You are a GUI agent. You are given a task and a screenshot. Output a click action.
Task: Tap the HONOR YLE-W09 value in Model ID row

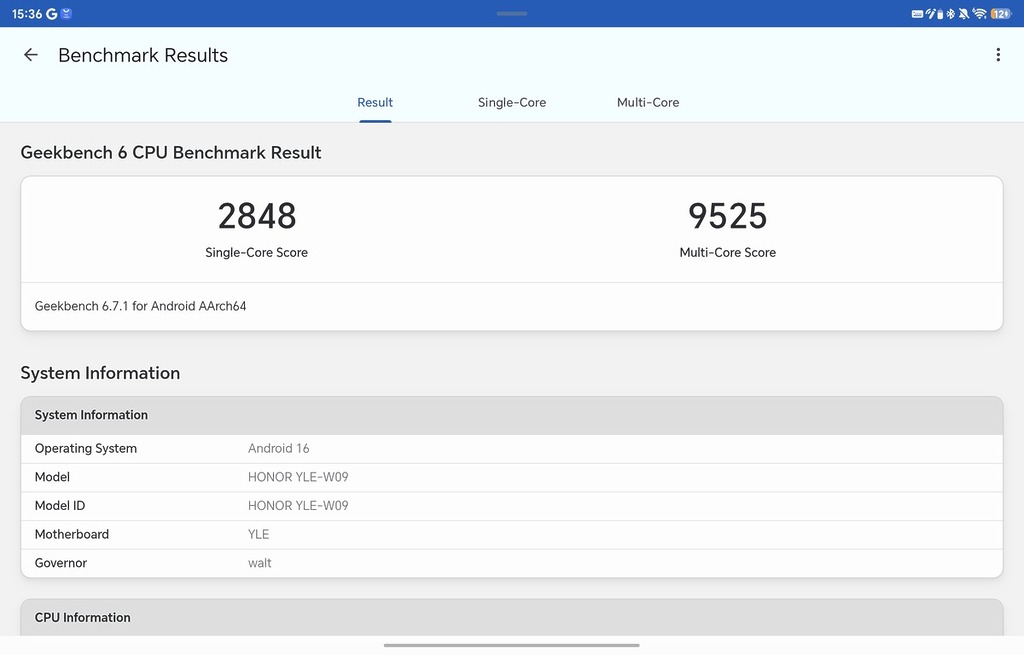[298, 506]
